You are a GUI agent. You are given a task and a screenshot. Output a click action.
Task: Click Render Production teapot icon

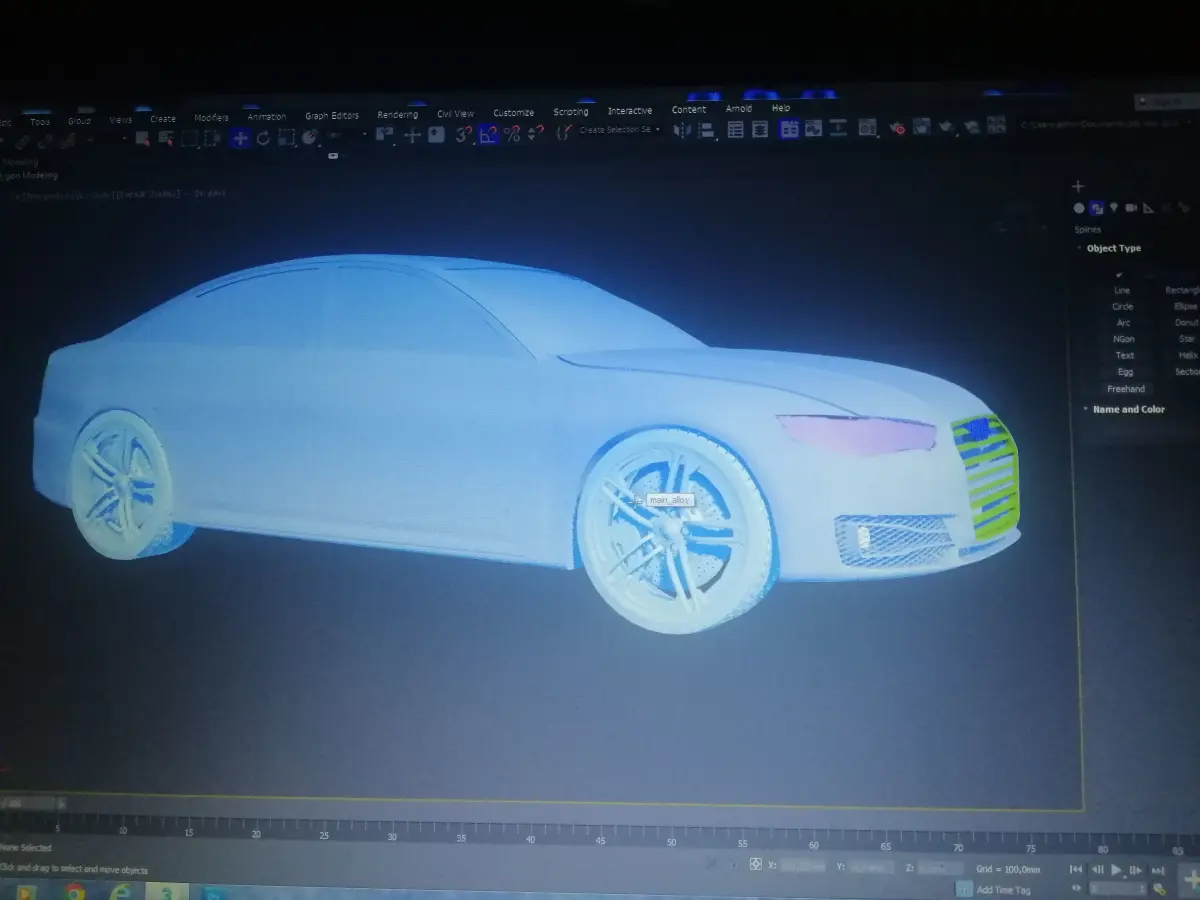946,127
